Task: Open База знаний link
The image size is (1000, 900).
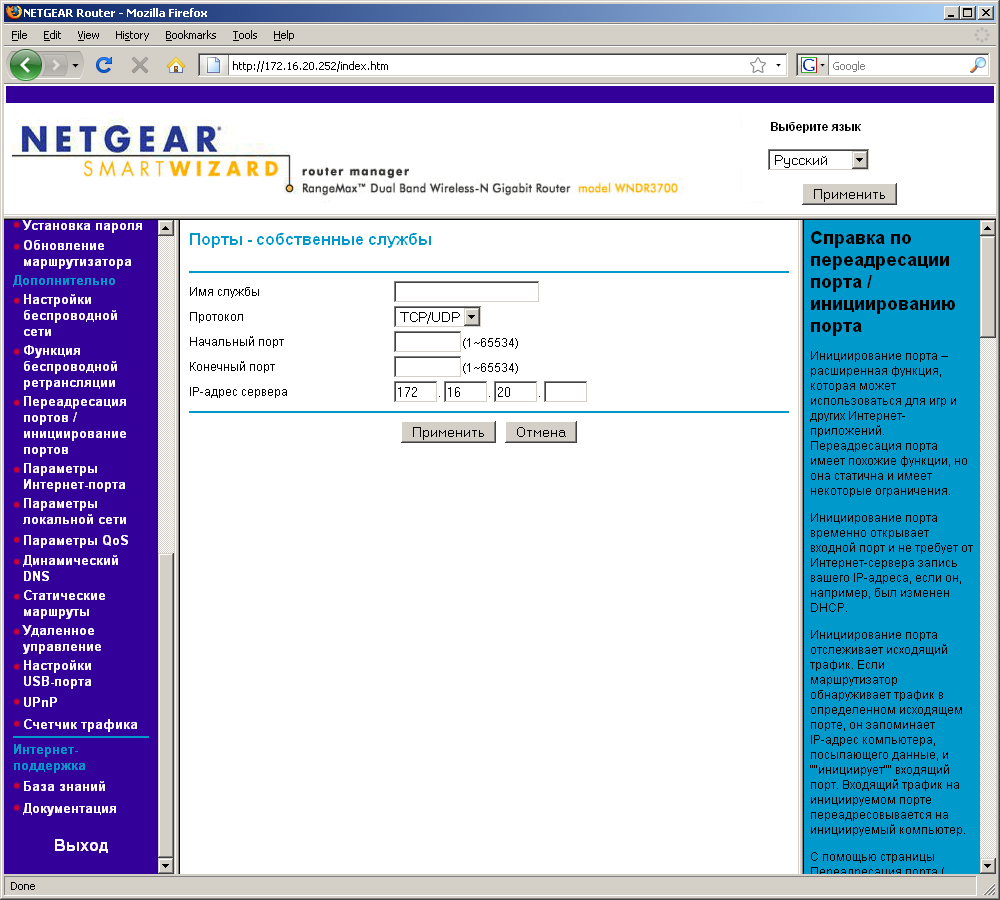Action: [64, 786]
